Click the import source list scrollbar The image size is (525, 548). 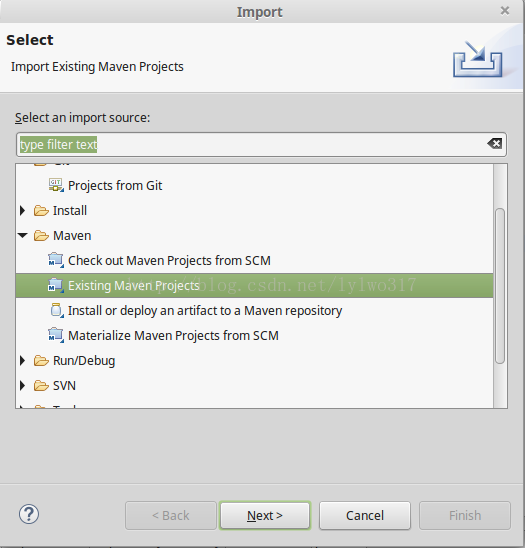click(x=500, y=286)
